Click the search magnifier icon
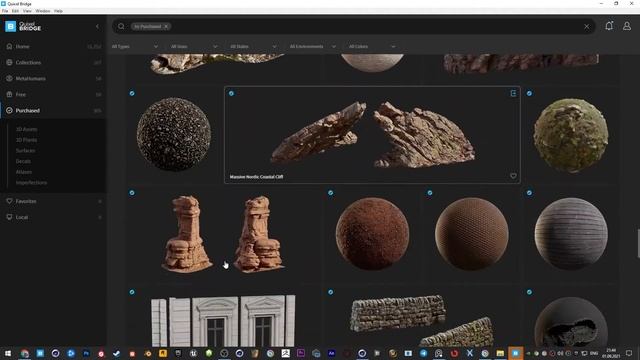 click(x=121, y=27)
